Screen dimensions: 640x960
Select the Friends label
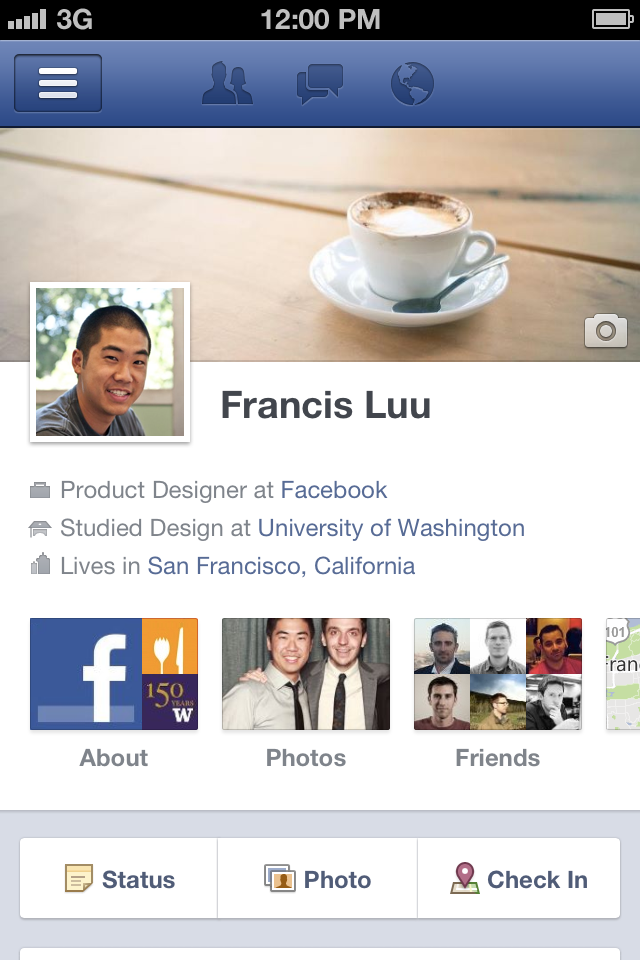tap(498, 758)
